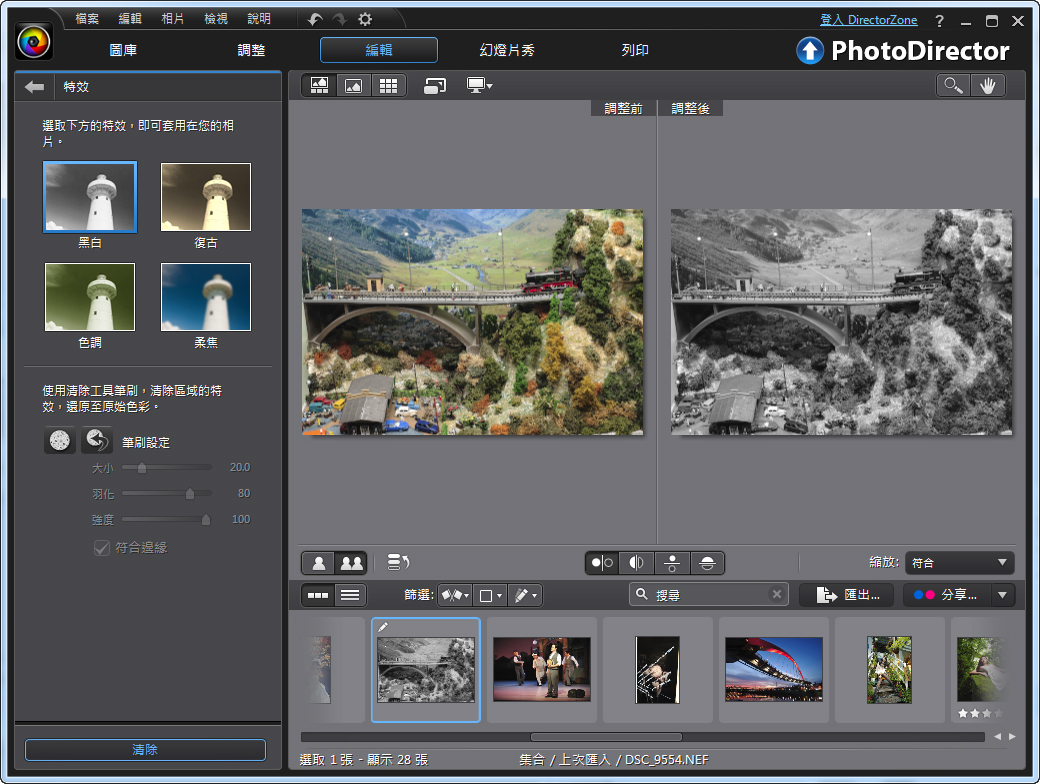Click the back arrow in 特效 panel
The image size is (1040, 784).
(x=35, y=87)
